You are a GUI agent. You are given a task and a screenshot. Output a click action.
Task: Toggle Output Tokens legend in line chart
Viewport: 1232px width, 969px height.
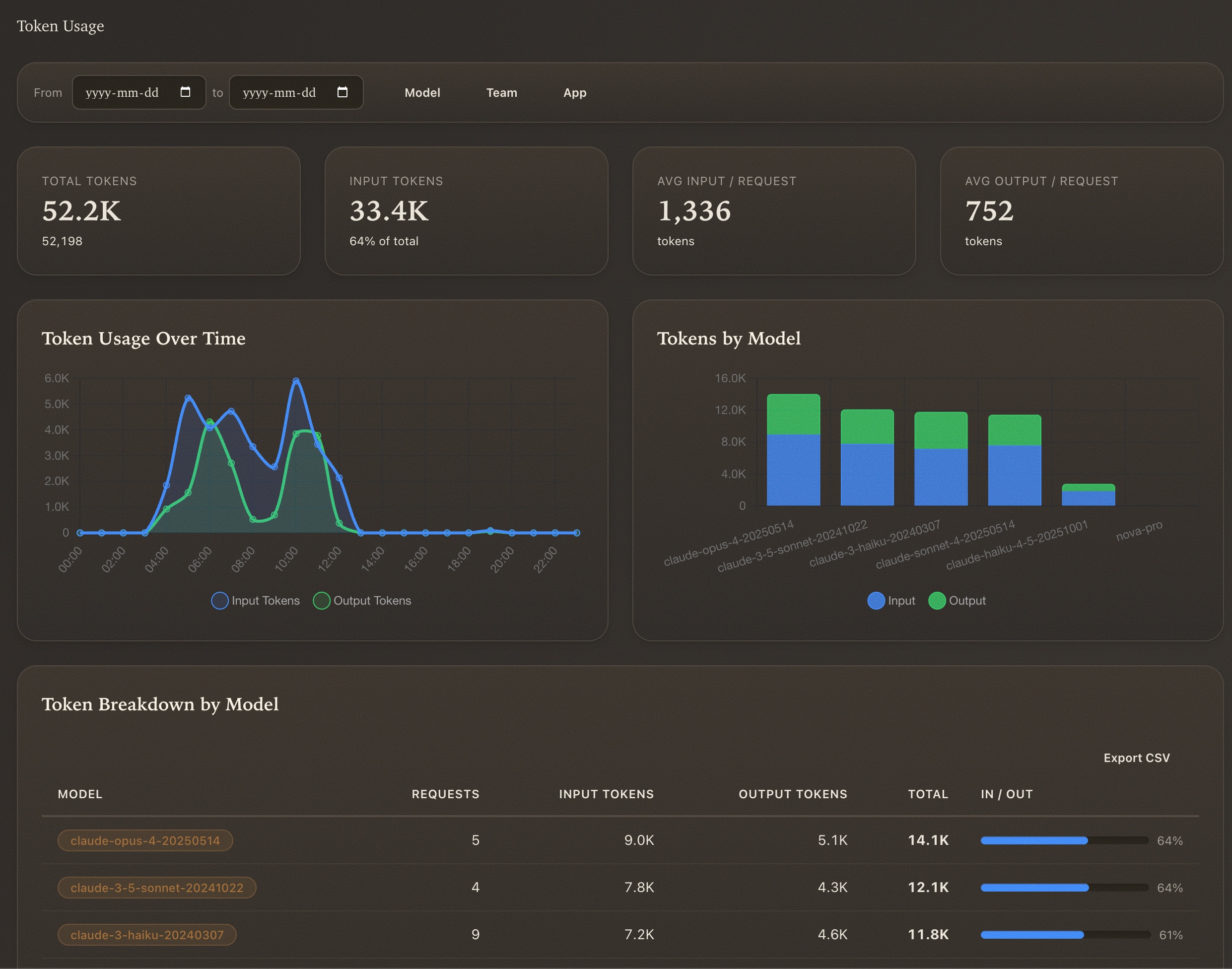tap(362, 600)
